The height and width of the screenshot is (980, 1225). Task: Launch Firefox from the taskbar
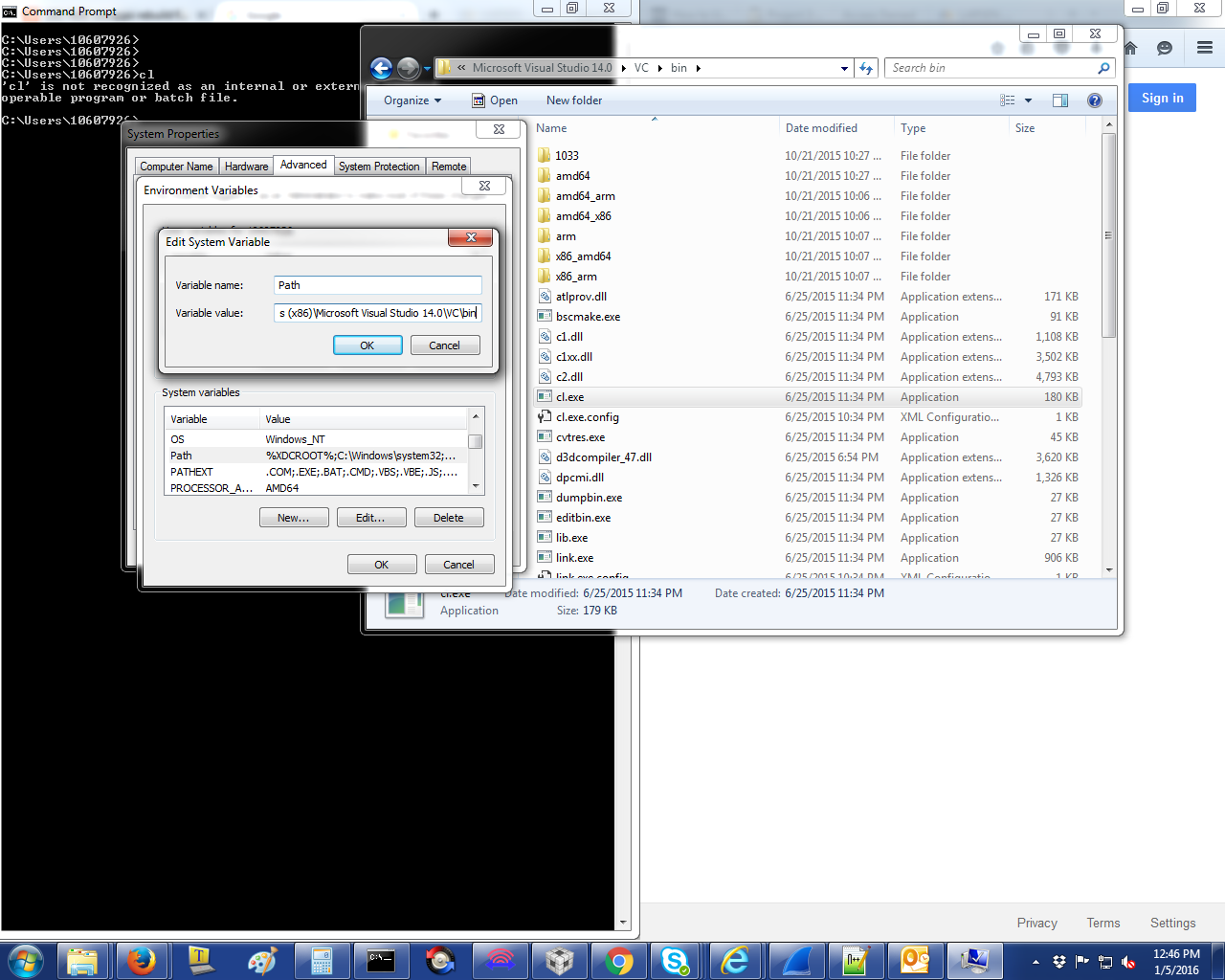point(142,961)
